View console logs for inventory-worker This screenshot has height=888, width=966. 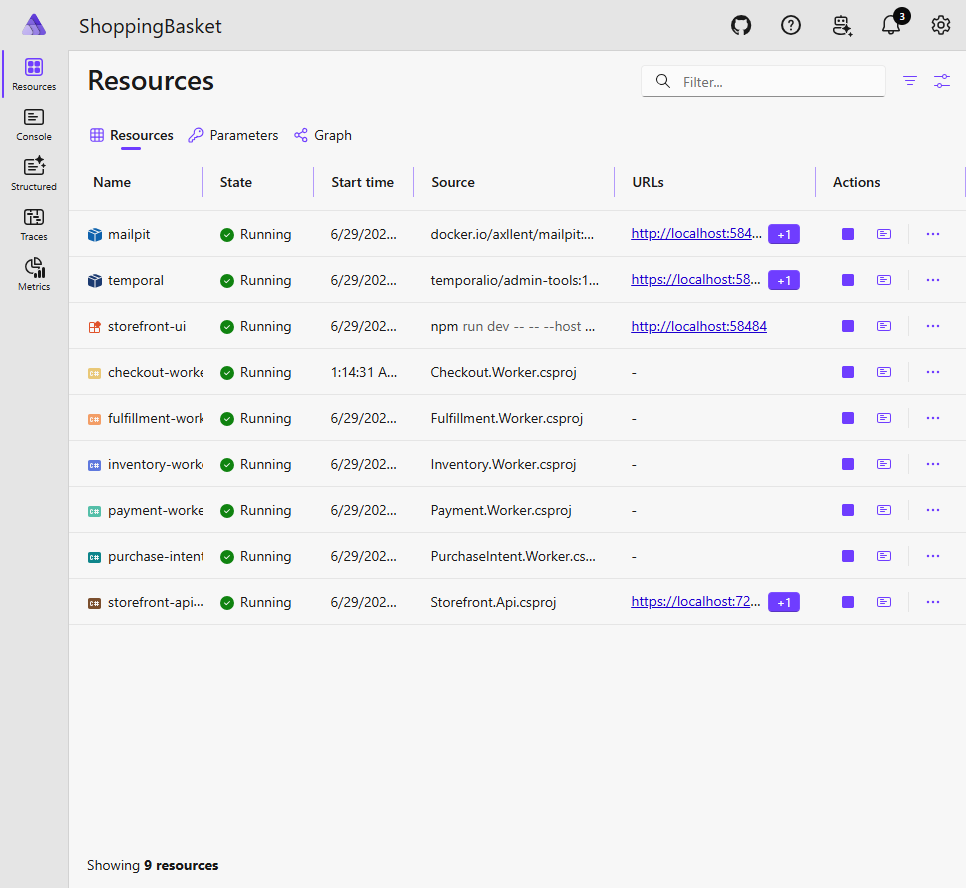click(883, 464)
